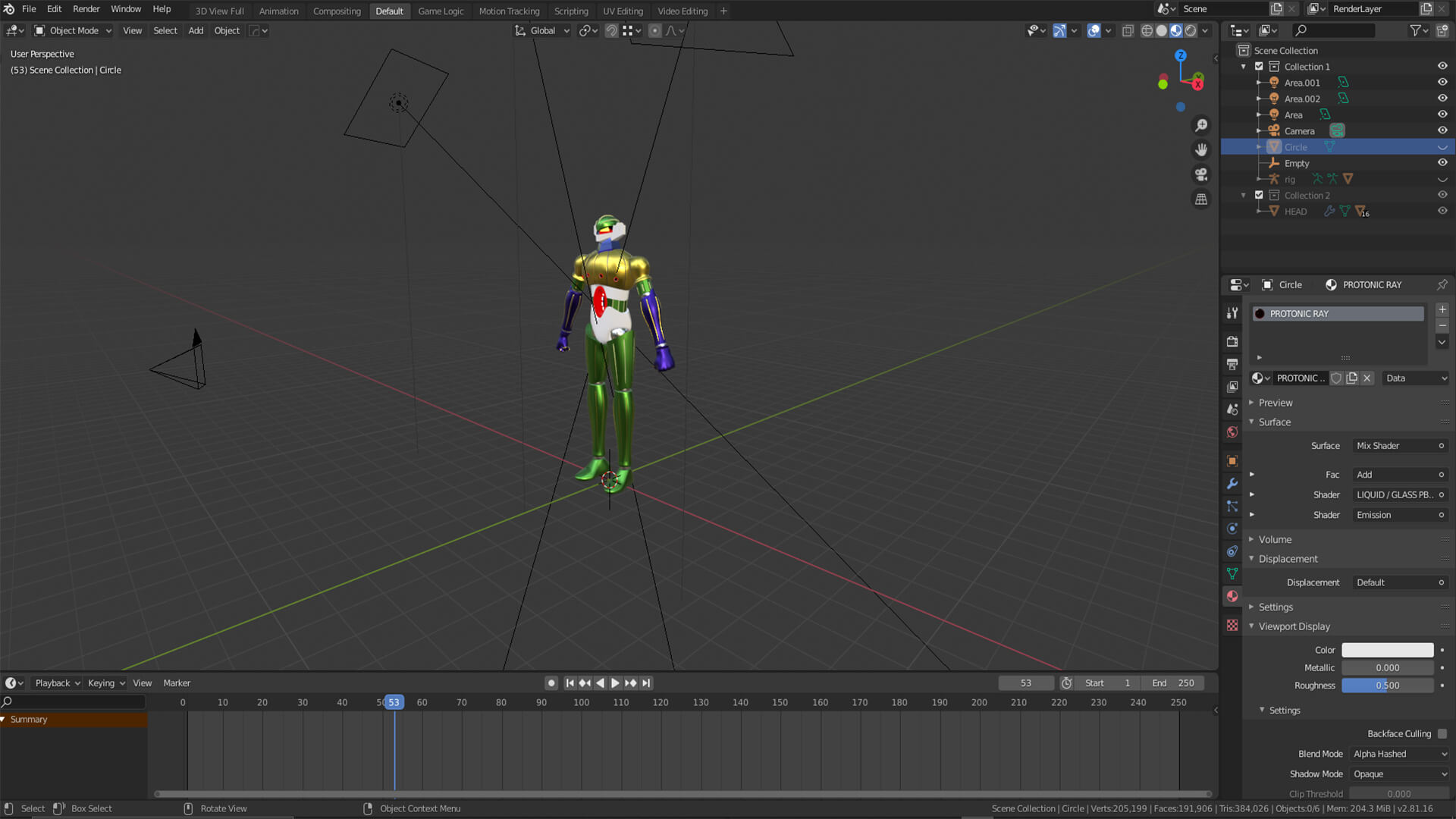Enable Backface Culling checkbox
The width and height of the screenshot is (1456, 819).
1442,733
